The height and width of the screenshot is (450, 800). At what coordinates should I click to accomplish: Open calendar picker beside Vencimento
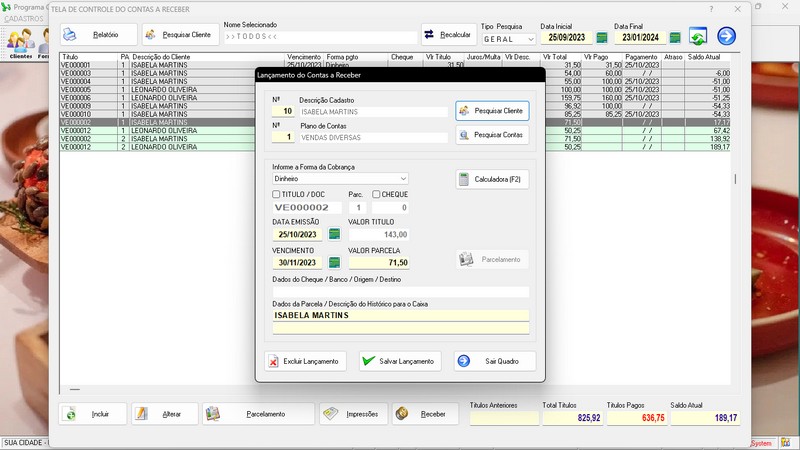click(x=335, y=262)
